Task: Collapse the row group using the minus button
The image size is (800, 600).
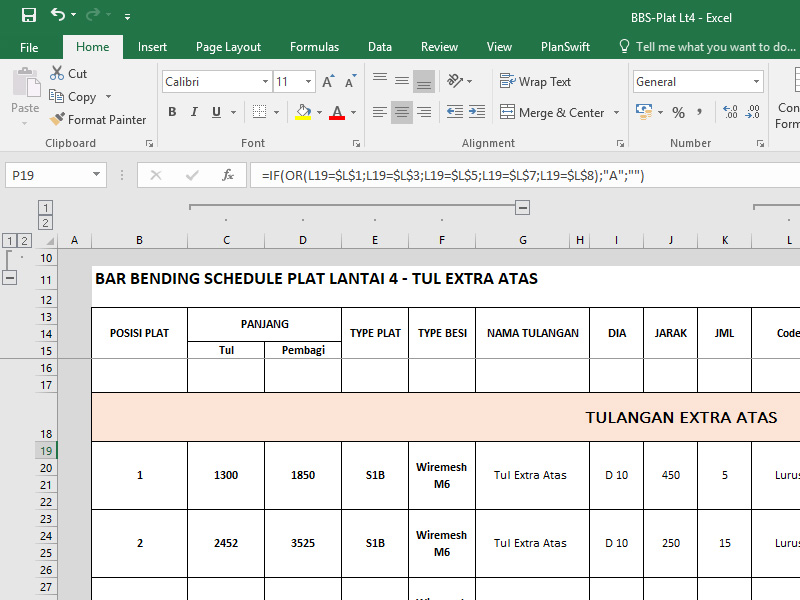Action: point(10,277)
